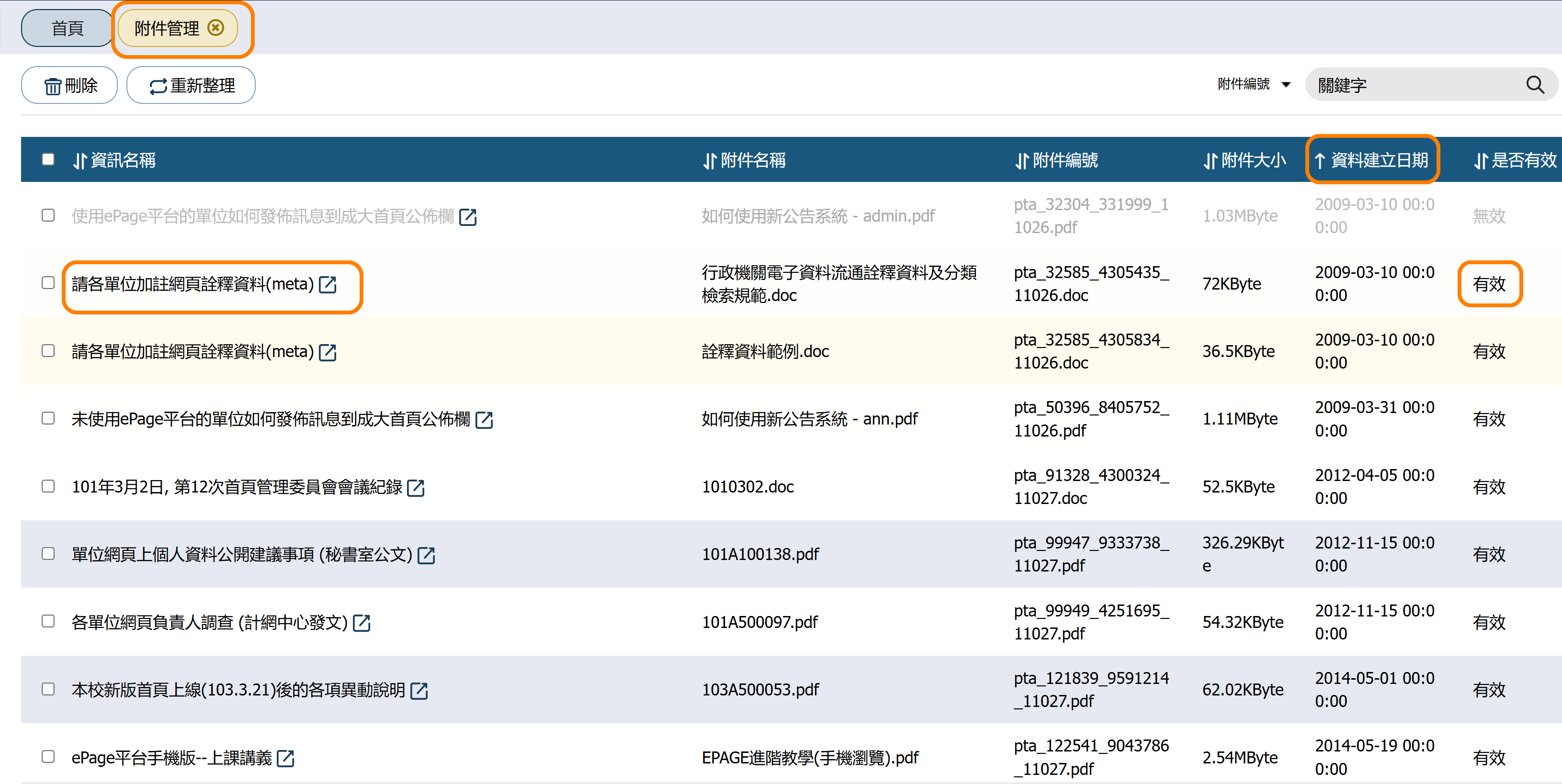Select the 附件管理 tab

pyautogui.click(x=167, y=28)
